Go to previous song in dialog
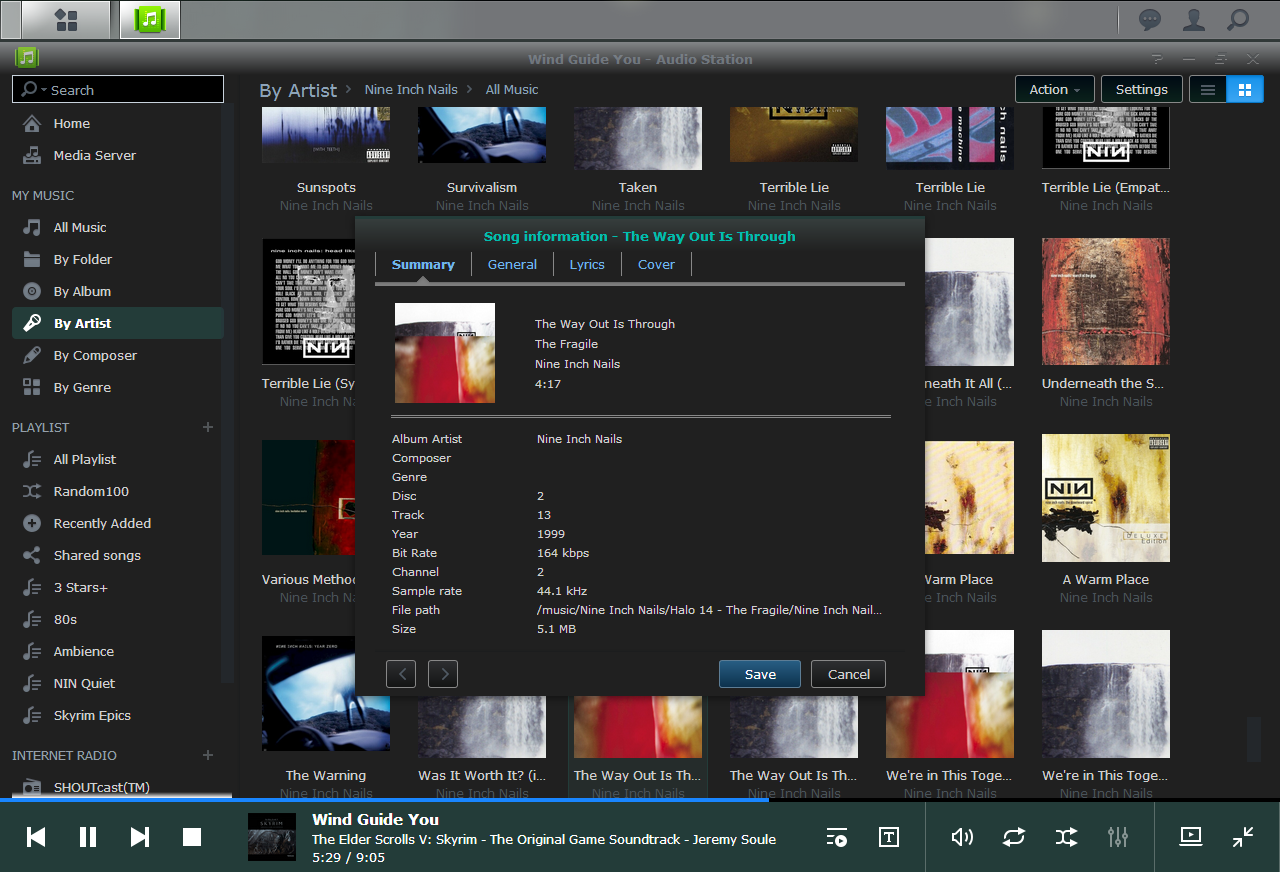Viewport: 1280px width, 872px height. [401, 674]
